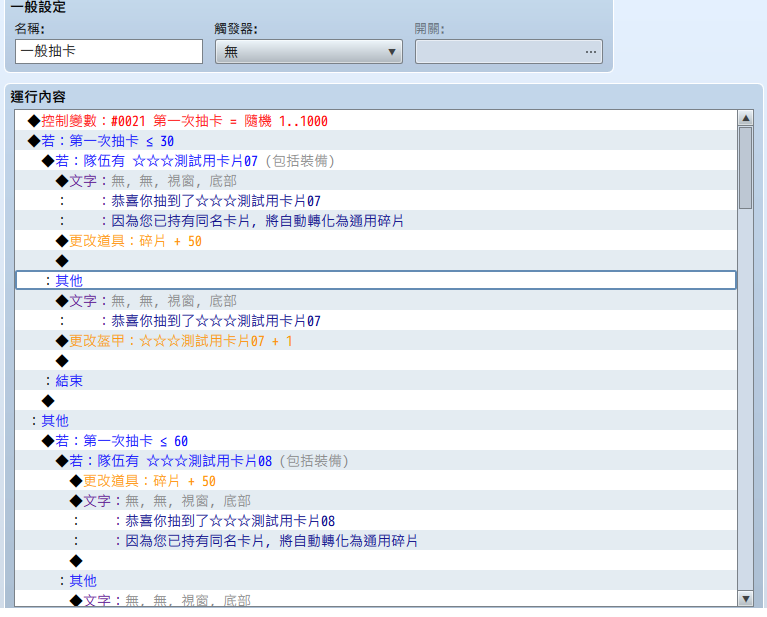767x617 pixels.
Task: Select the :其他 row above 若:第一次抽卡 ≤ 60
Action: tap(376, 421)
